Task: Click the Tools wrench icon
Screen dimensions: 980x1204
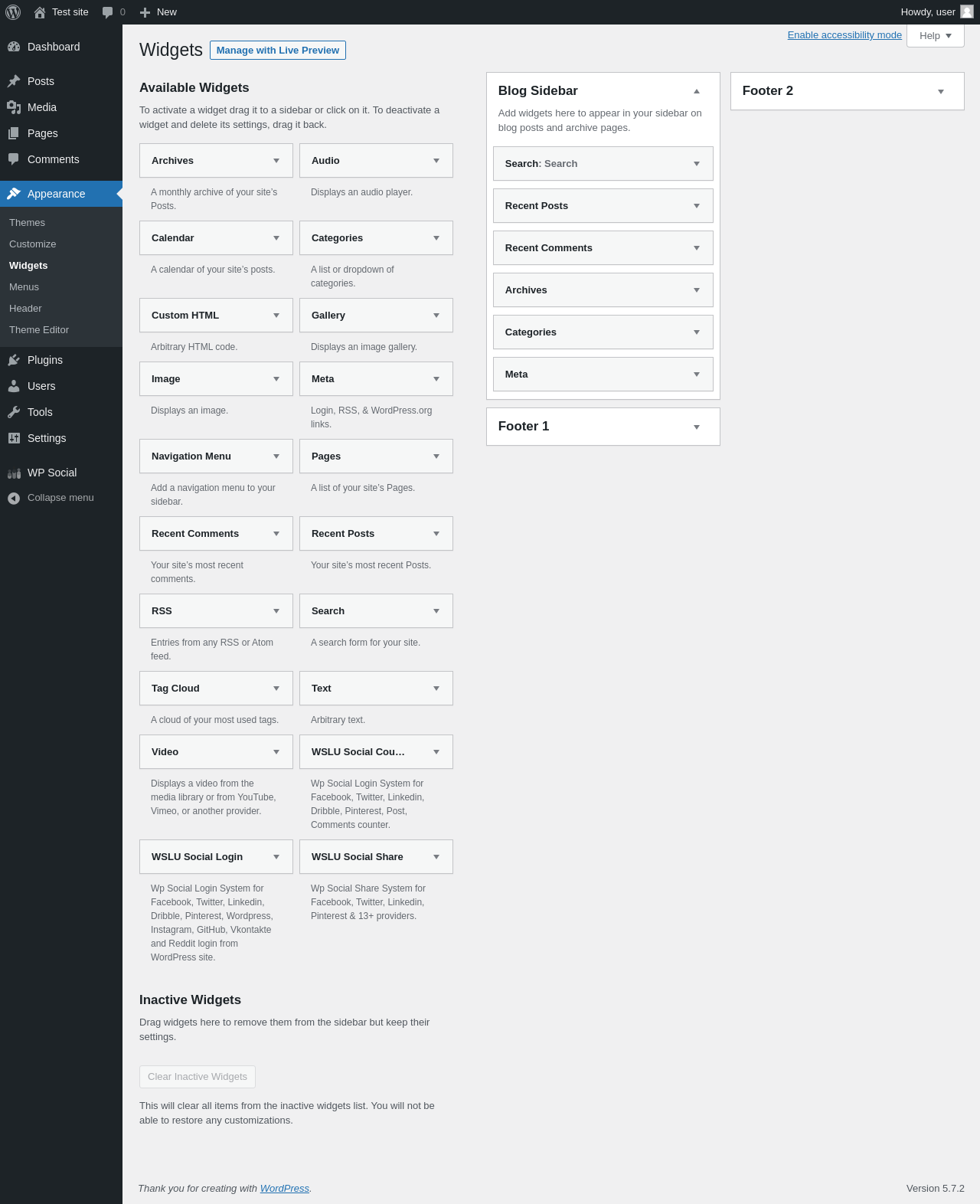Action: [x=14, y=412]
